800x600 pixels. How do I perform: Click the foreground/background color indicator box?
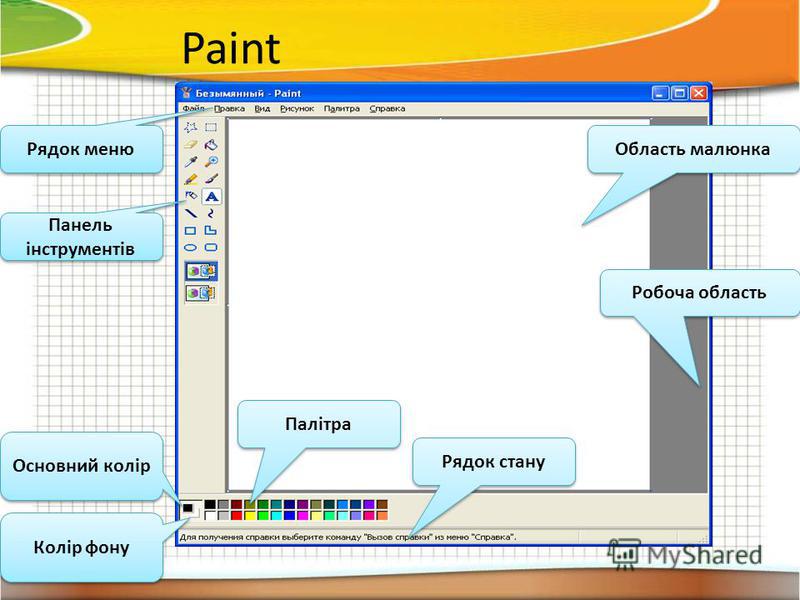pos(191,510)
